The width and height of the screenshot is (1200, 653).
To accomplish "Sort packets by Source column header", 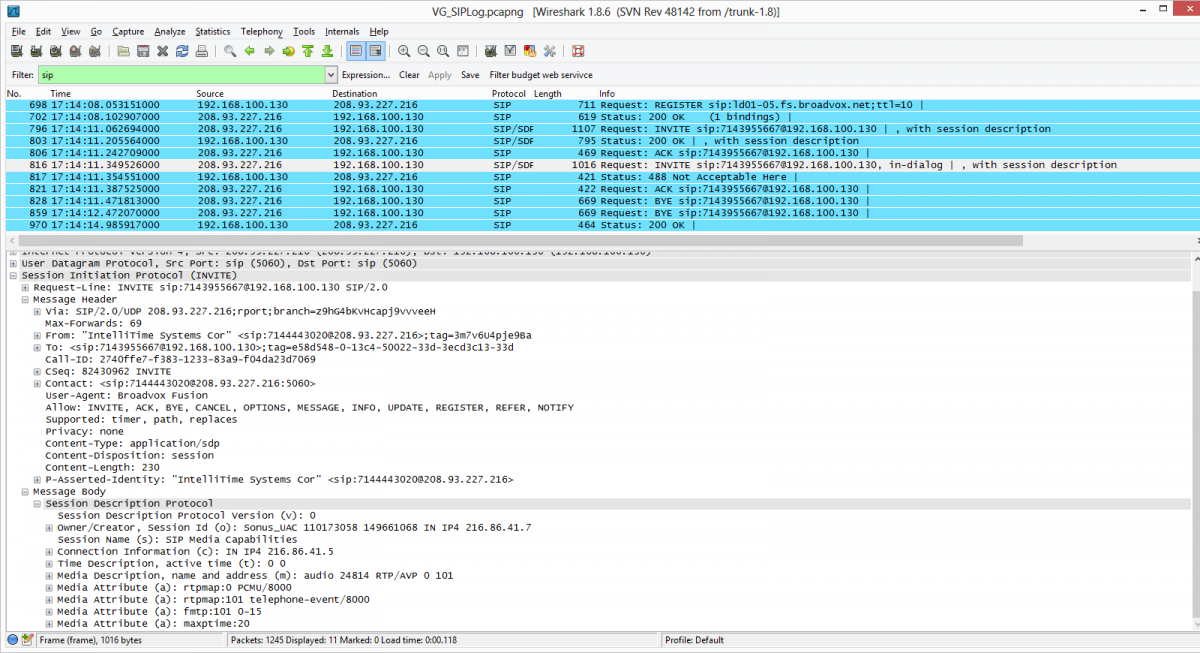I will [210, 93].
